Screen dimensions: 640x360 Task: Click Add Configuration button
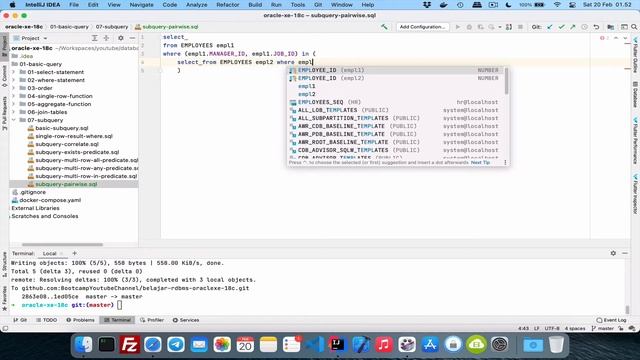[422, 27]
